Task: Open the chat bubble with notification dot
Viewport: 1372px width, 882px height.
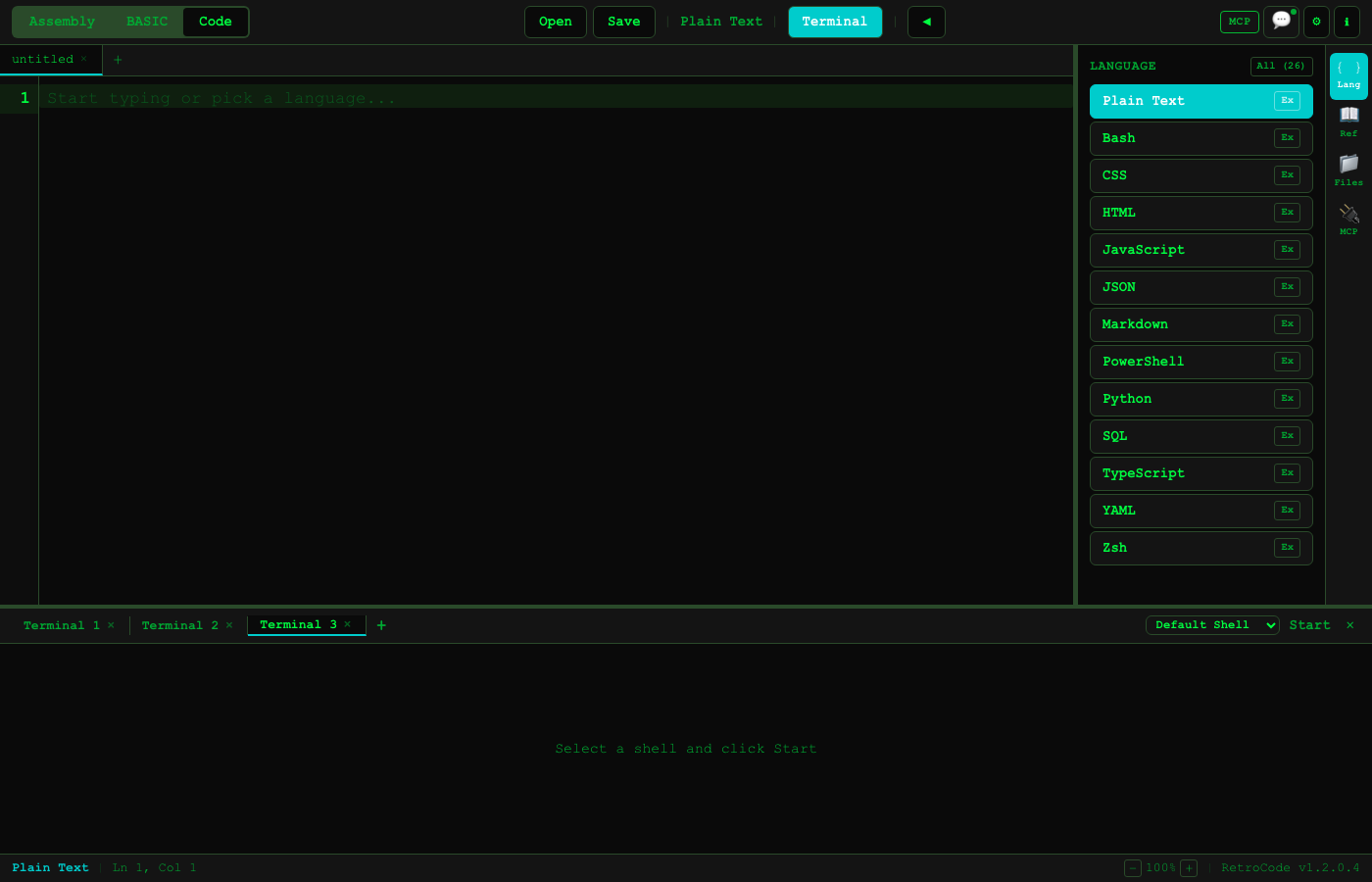Action: click(1281, 22)
